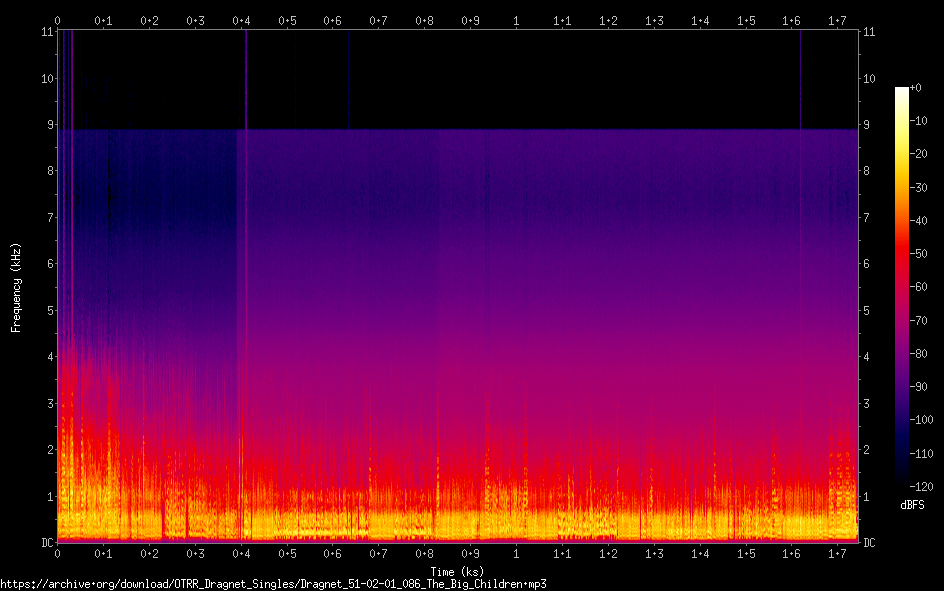Select the 1 mark on bottom time axis
Screen dimensions: 944x591
(x=516, y=554)
